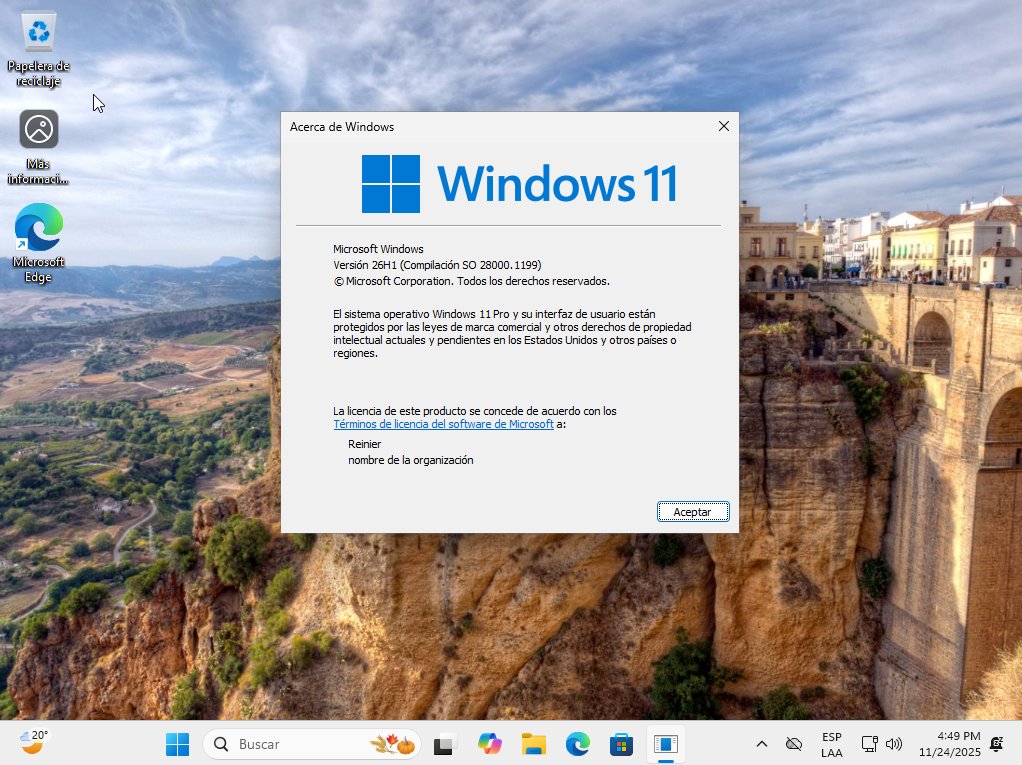Screen dimensions: 1022x765
Task: Open File Explorer from the taskbar
Action: click(534, 744)
